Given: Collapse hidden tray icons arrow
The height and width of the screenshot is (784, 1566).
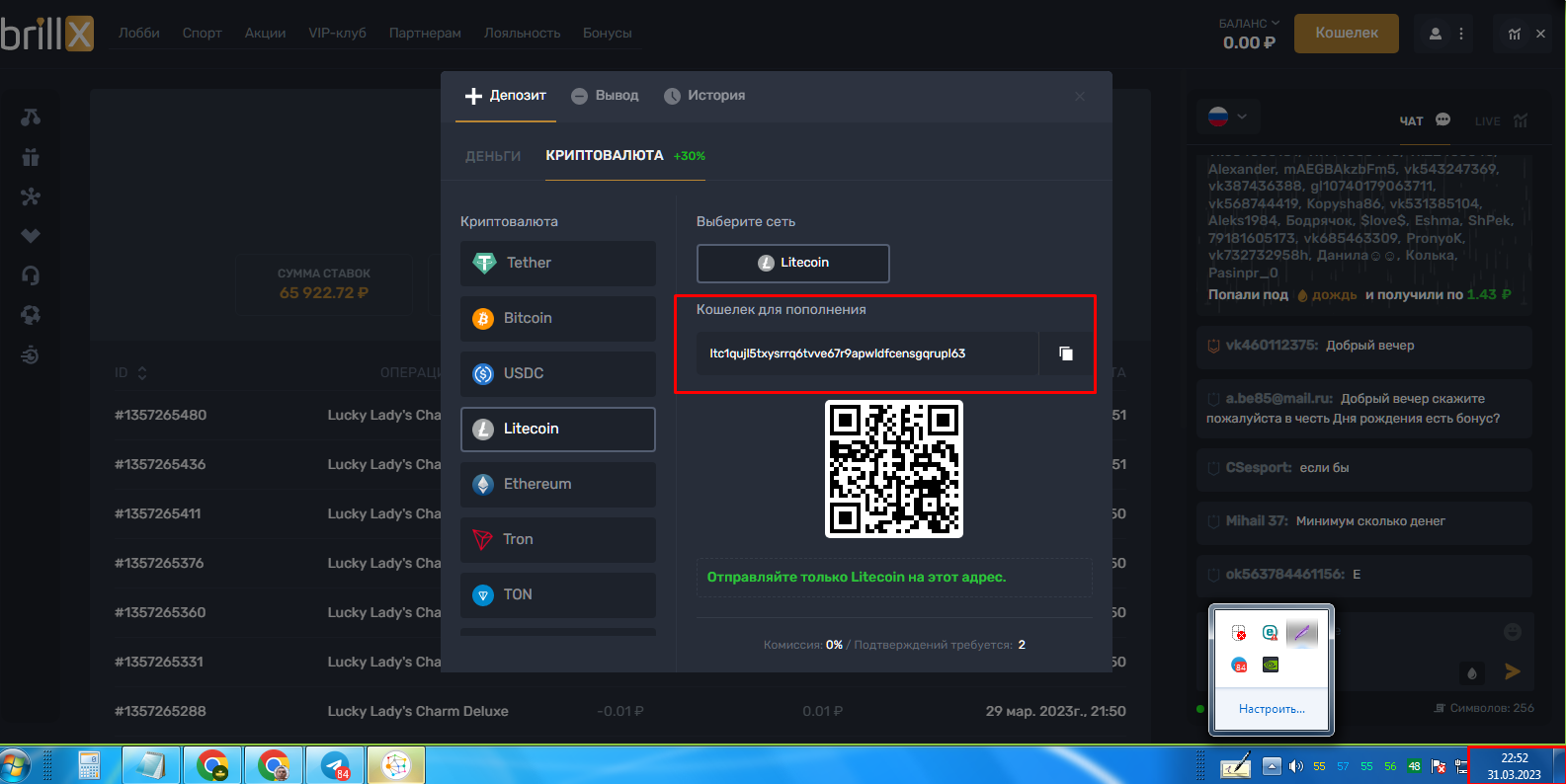Looking at the screenshot, I should (1272, 766).
